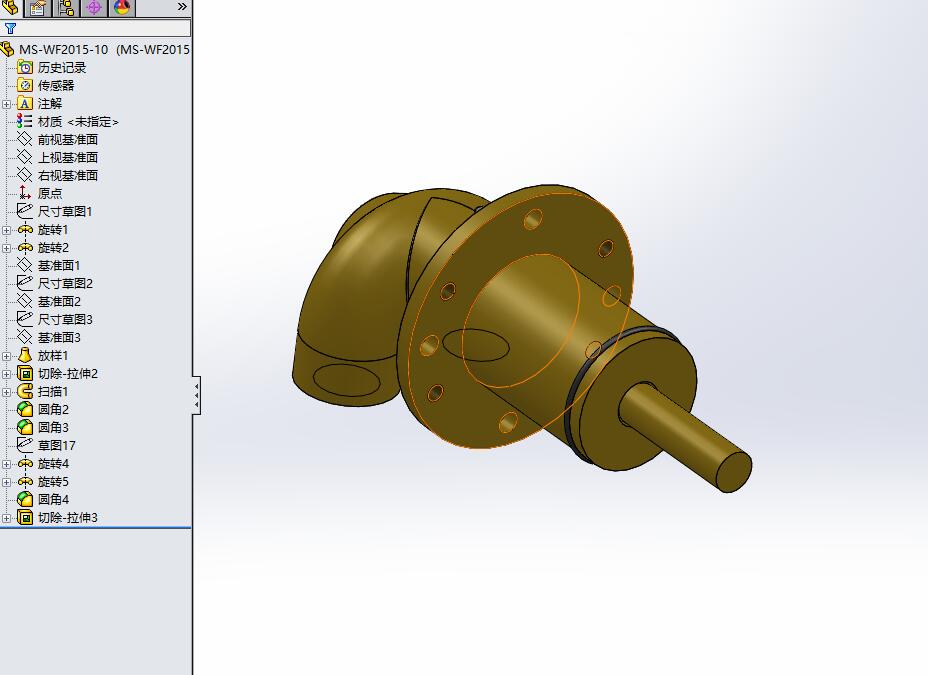The height and width of the screenshot is (675, 928).
Task: Select the 尺寸草图1 sketch icon
Action: [x=25, y=211]
